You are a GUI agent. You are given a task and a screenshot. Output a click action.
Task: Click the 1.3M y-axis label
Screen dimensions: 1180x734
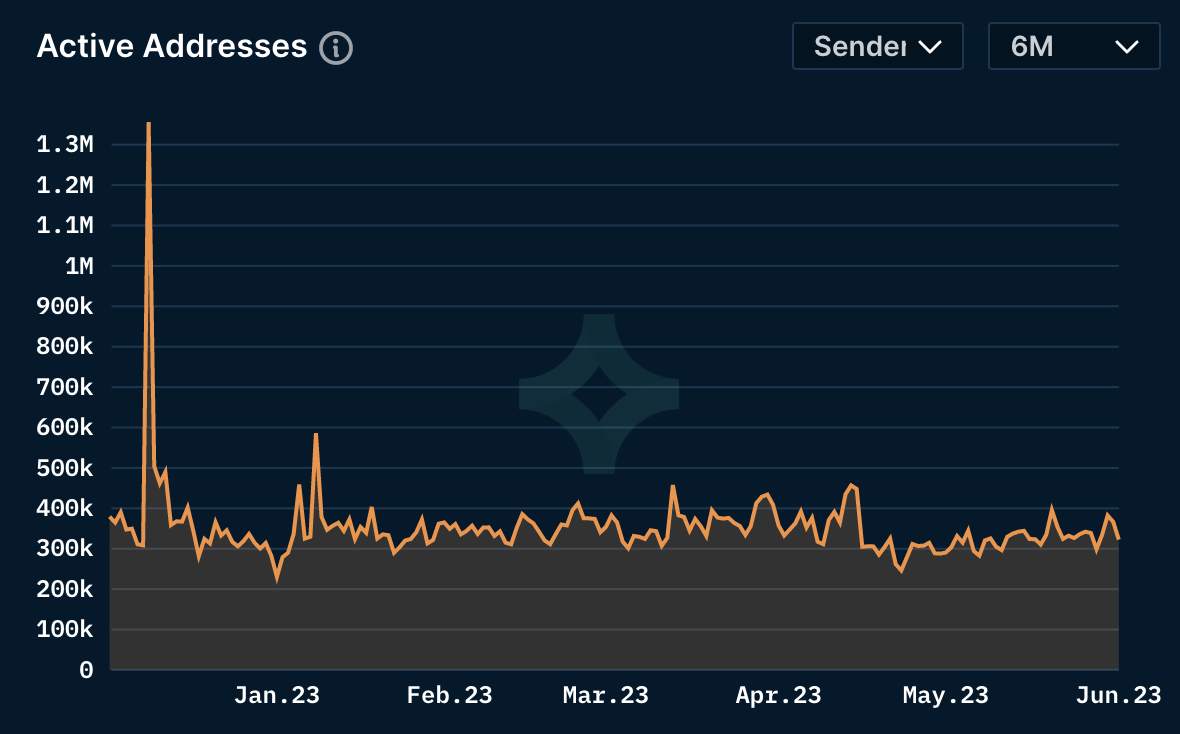pos(65,145)
